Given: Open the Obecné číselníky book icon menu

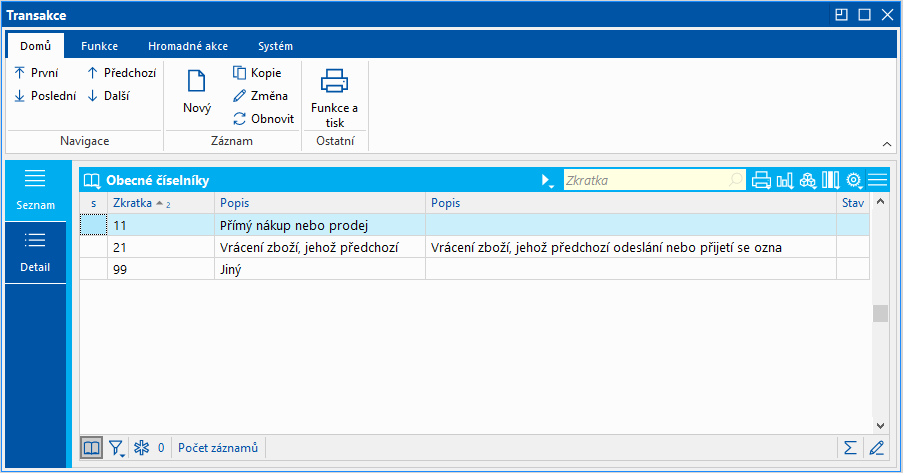Looking at the screenshot, I should (92, 181).
